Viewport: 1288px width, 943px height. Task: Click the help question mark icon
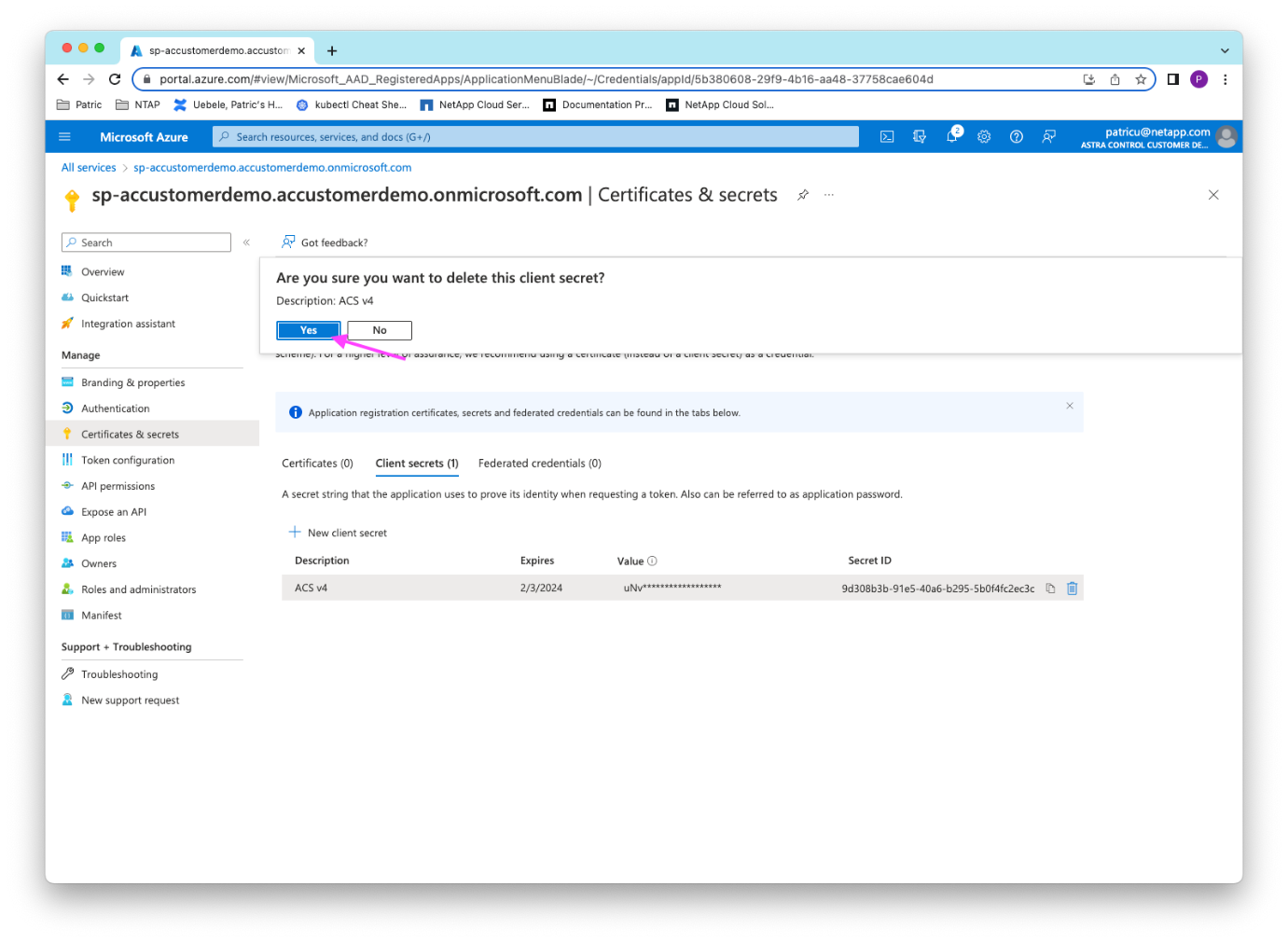pyautogui.click(x=1017, y=137)
